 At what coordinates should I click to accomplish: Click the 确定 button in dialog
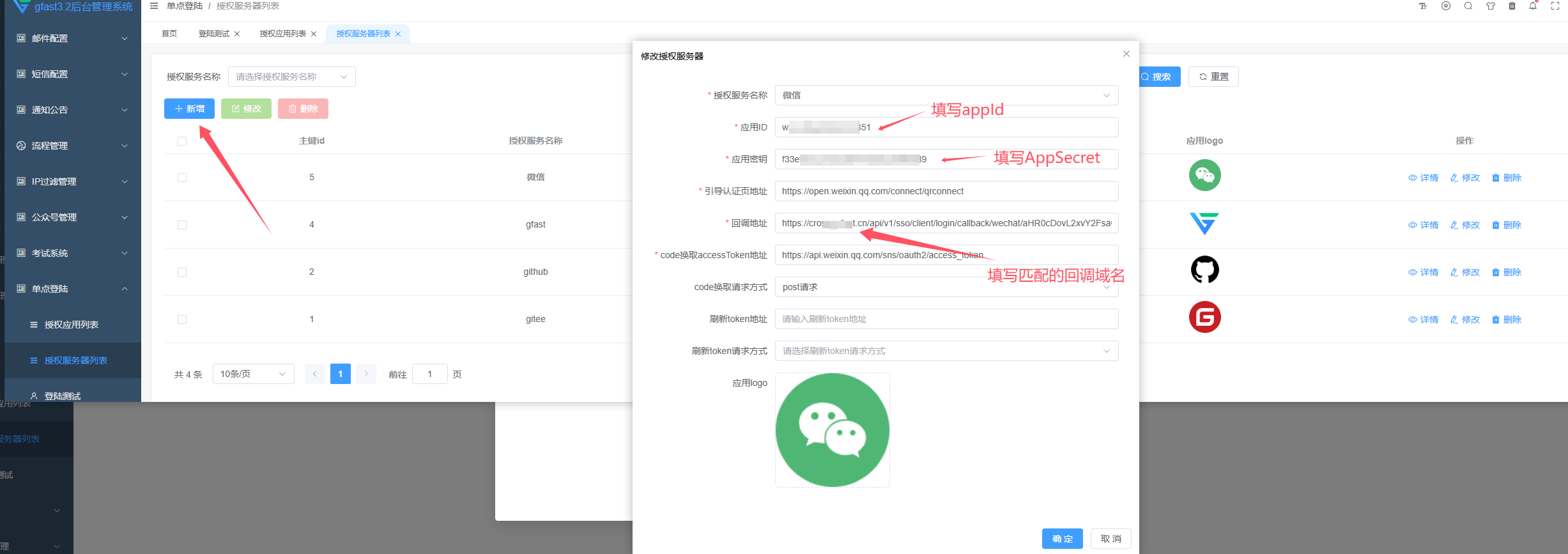click(x=1062, y=539)
